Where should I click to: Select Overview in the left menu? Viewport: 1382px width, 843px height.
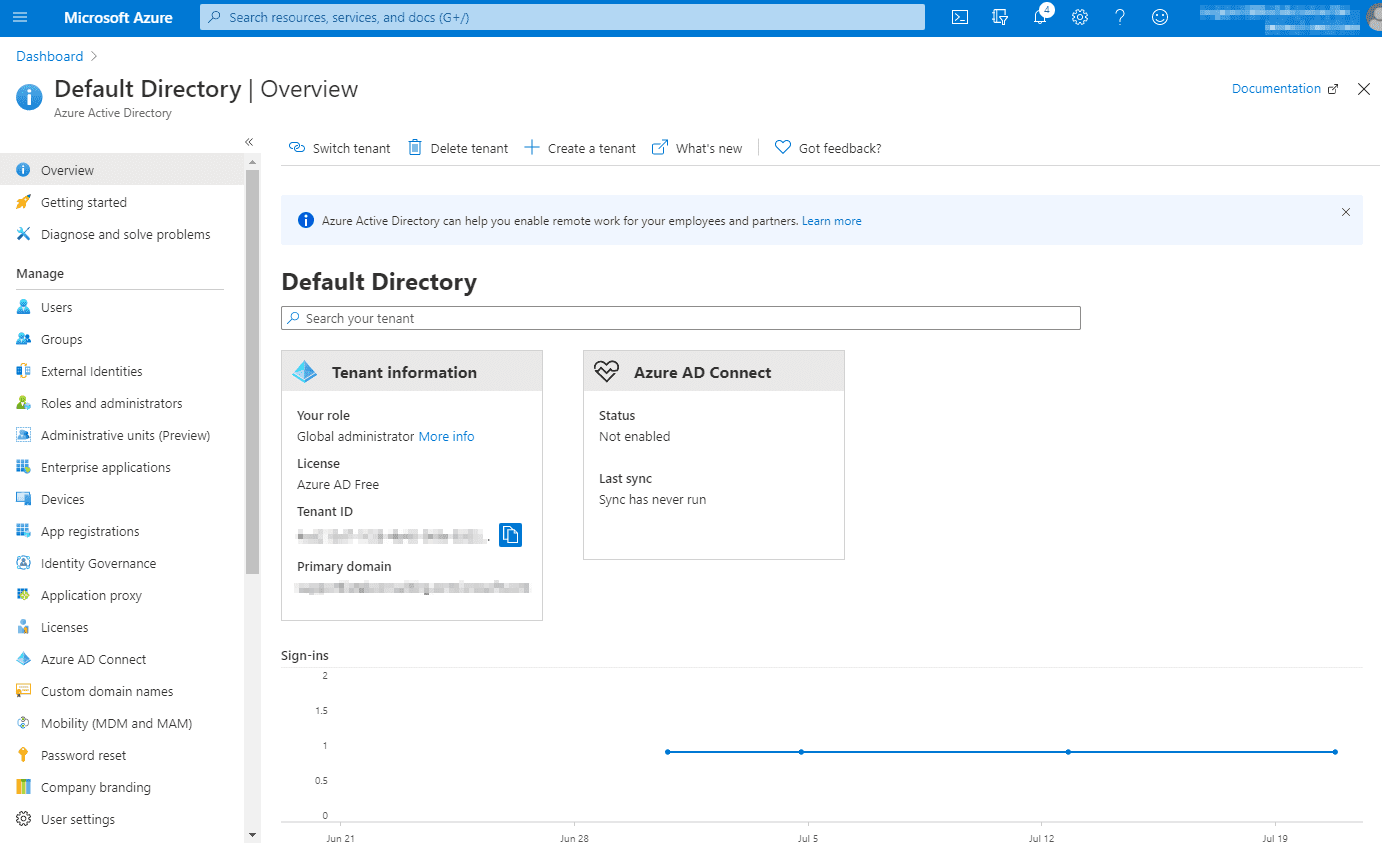pos(122,170)
